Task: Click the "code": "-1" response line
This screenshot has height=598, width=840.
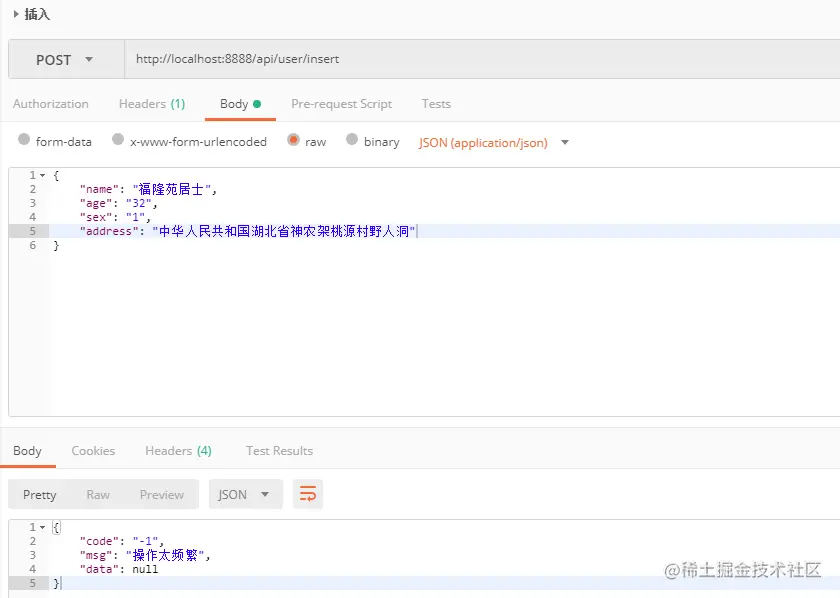Action: pos(122,541)
